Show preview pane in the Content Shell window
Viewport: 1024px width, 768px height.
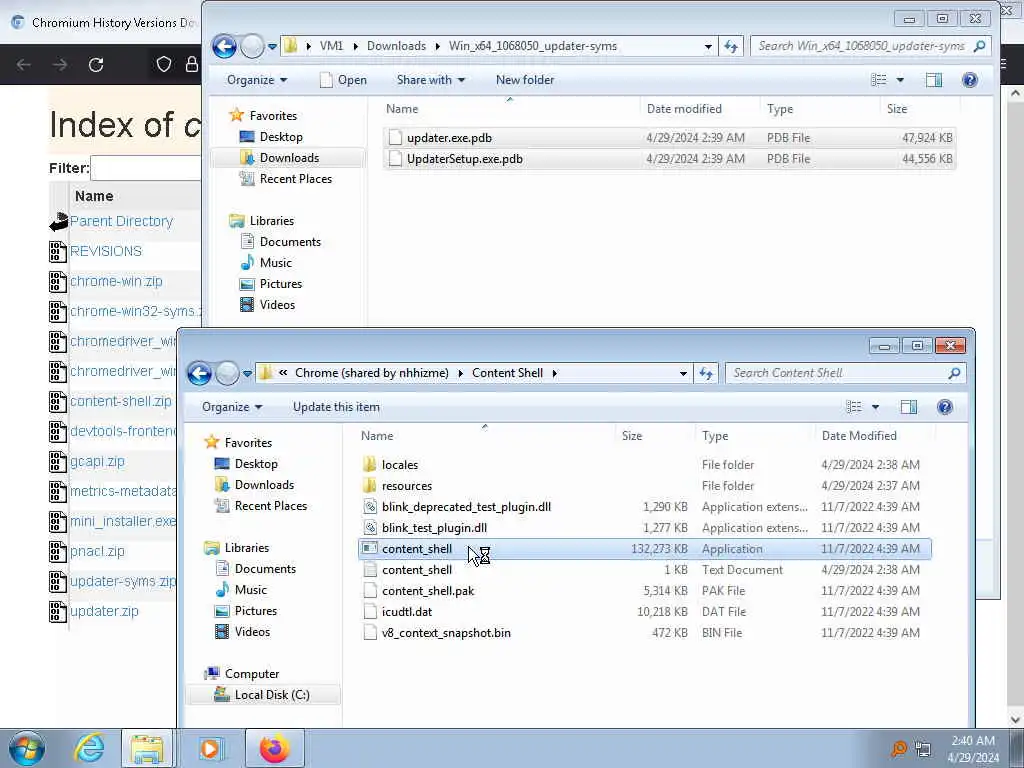point(908,407)
